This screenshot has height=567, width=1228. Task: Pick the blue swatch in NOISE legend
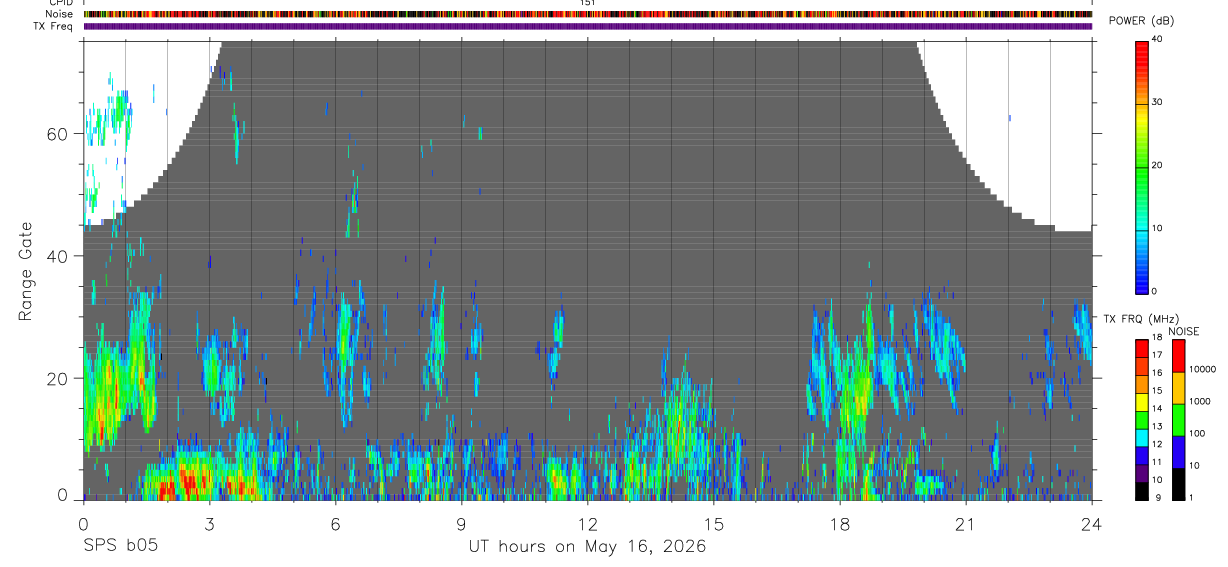1178,452
